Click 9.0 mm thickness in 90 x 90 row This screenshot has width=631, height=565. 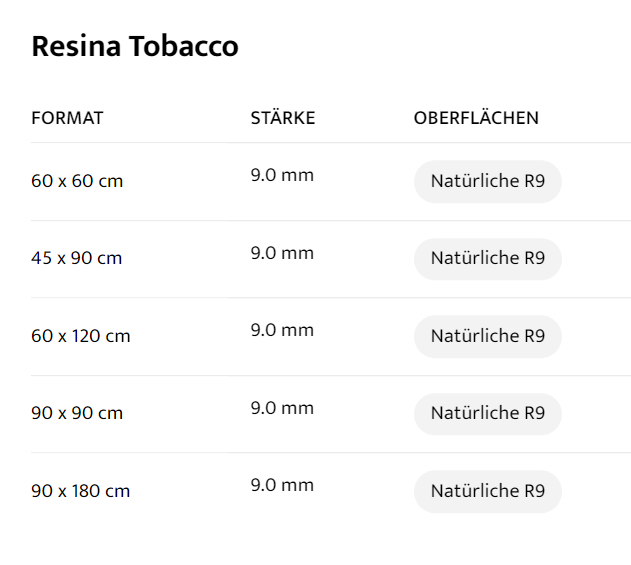coord(282,408)
